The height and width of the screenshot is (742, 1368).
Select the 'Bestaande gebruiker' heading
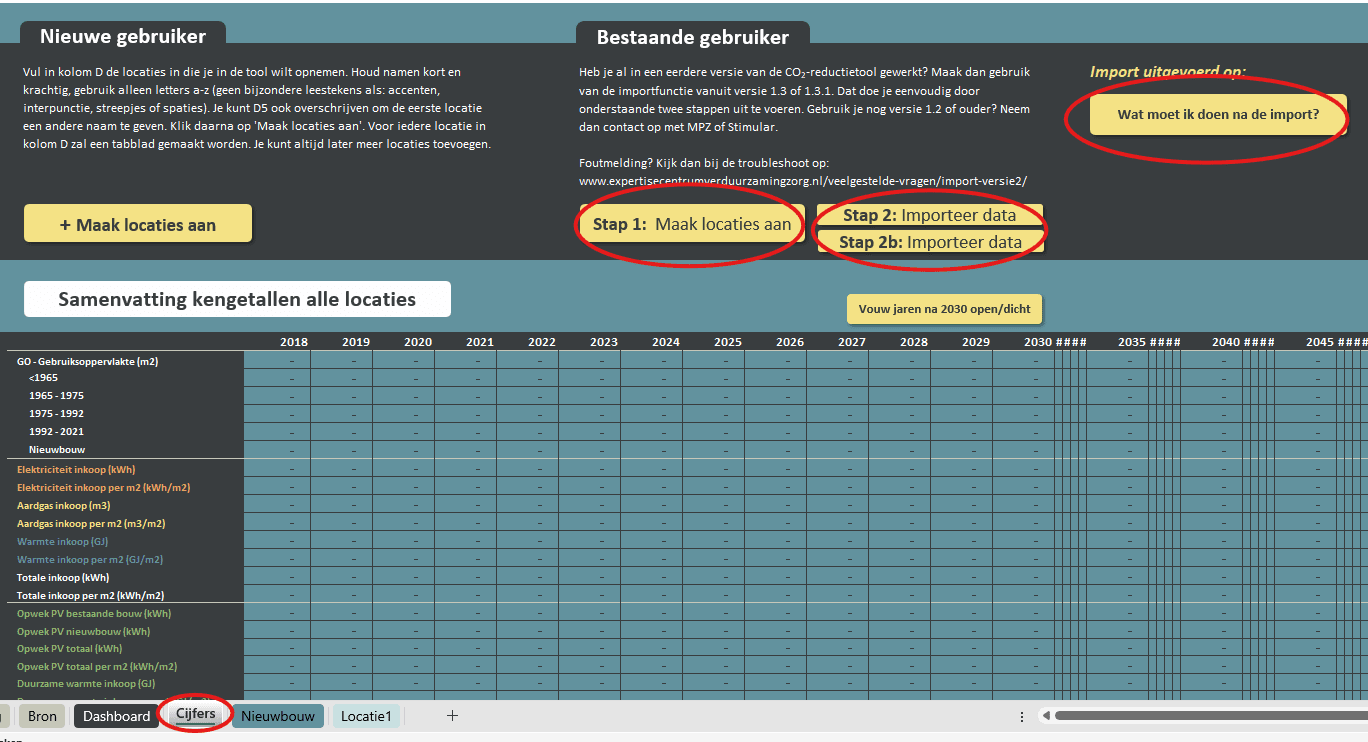tap(693, 38)
